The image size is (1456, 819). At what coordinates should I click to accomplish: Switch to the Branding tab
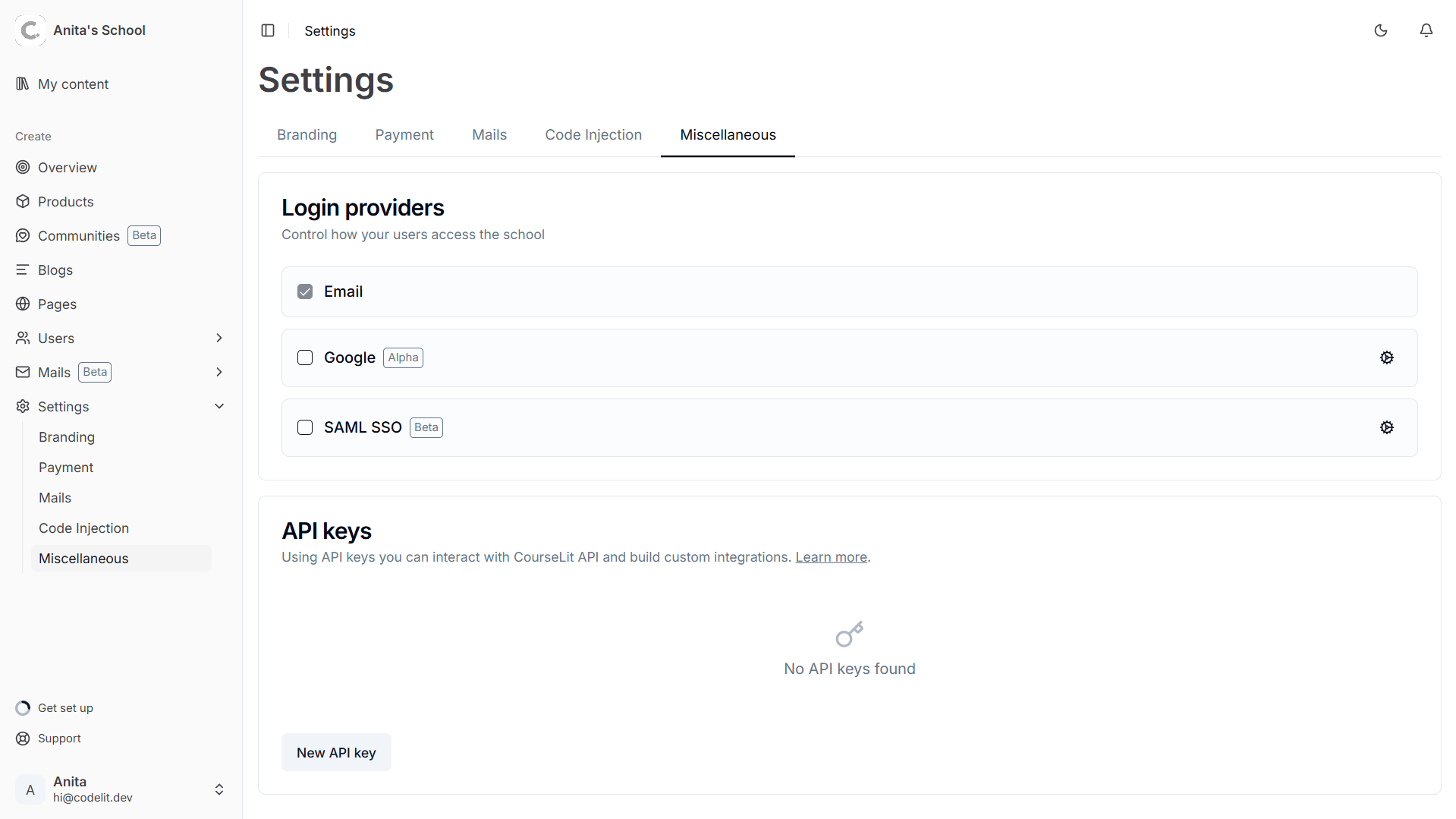[x=307, y=134]
